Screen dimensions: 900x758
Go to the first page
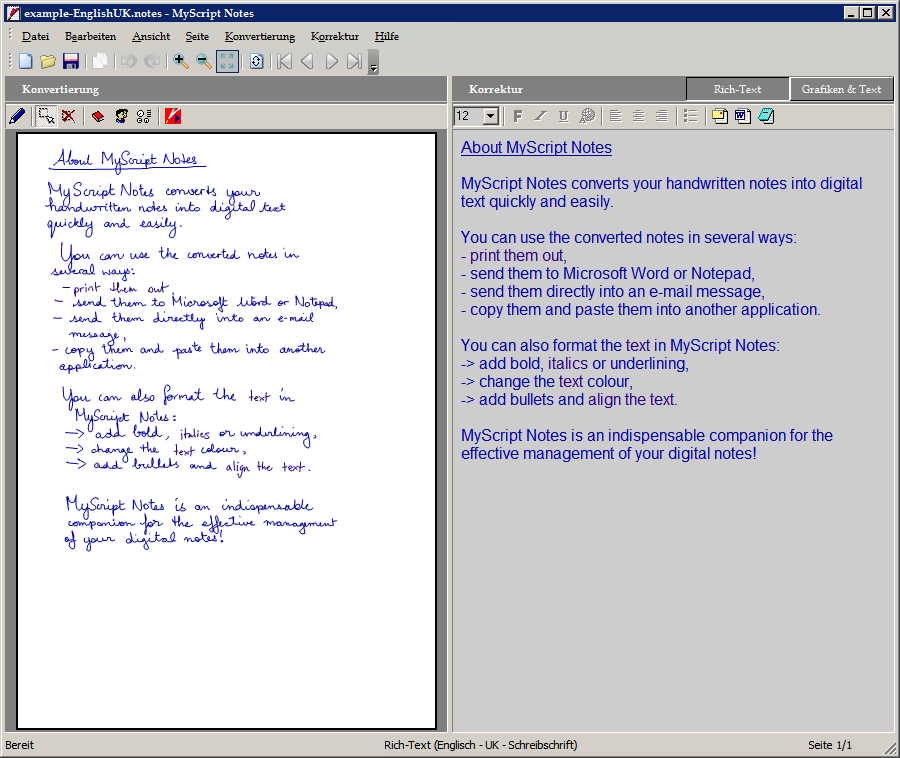[x=285, y=61]
